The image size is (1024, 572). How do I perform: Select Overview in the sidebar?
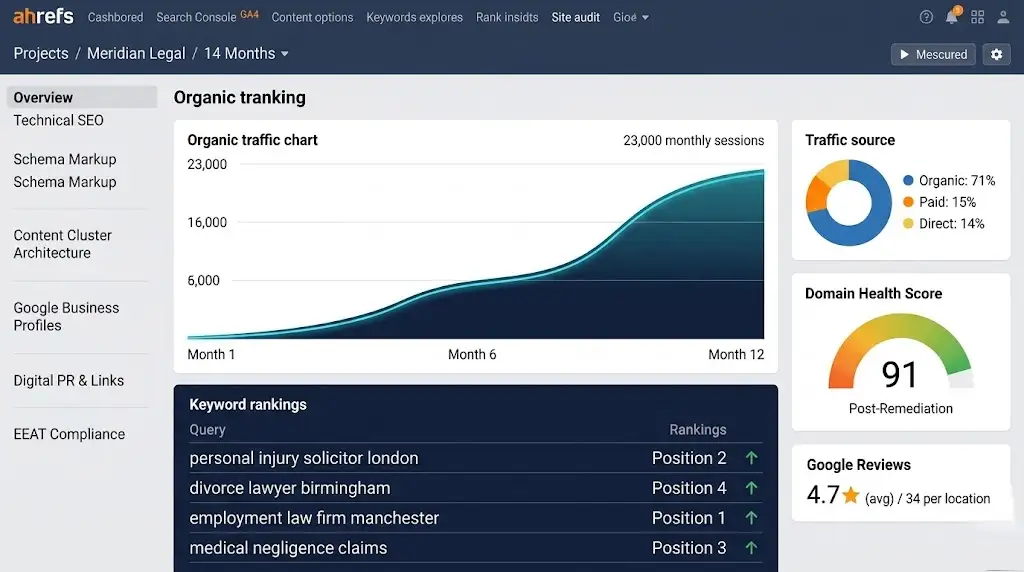[x=82, y=97]
